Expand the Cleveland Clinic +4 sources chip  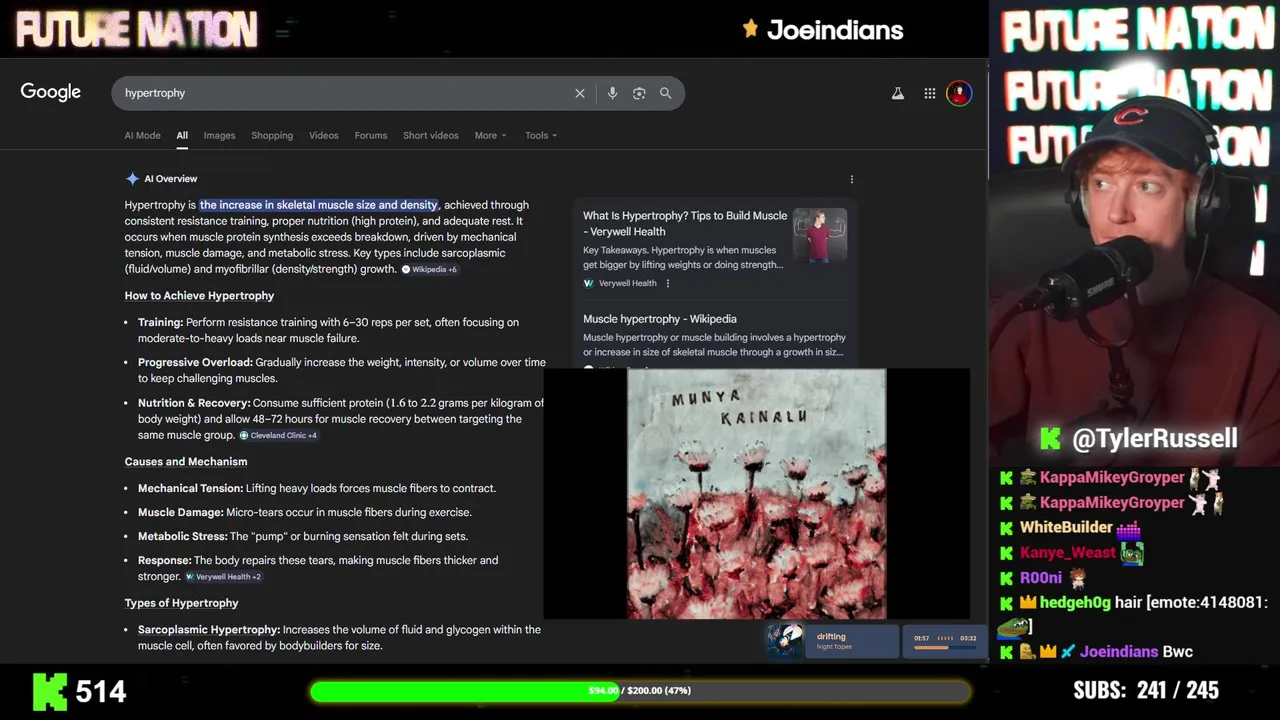[278, 435]
